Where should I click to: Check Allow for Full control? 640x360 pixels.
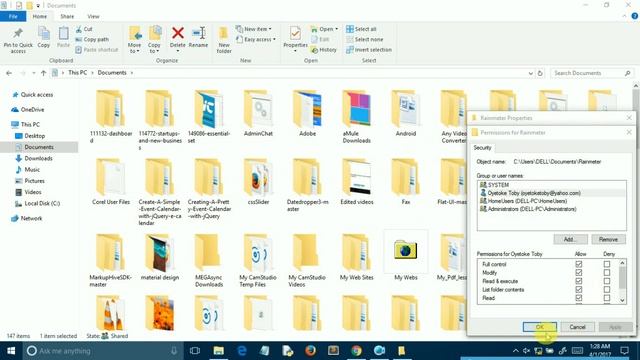579,264
